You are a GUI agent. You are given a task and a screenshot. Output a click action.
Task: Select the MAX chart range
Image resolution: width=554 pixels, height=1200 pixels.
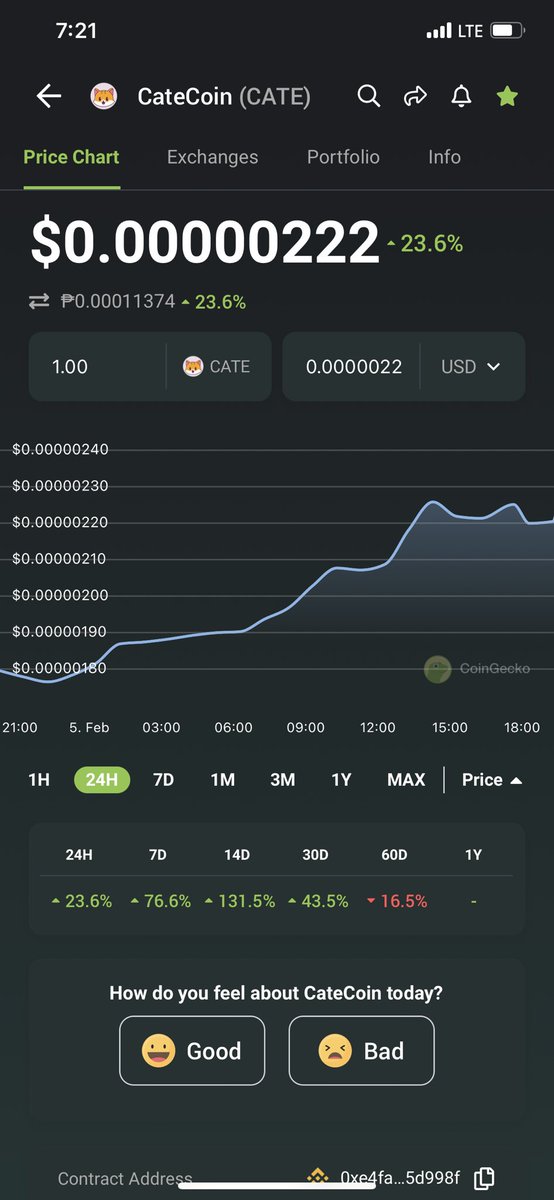point(406,780)
